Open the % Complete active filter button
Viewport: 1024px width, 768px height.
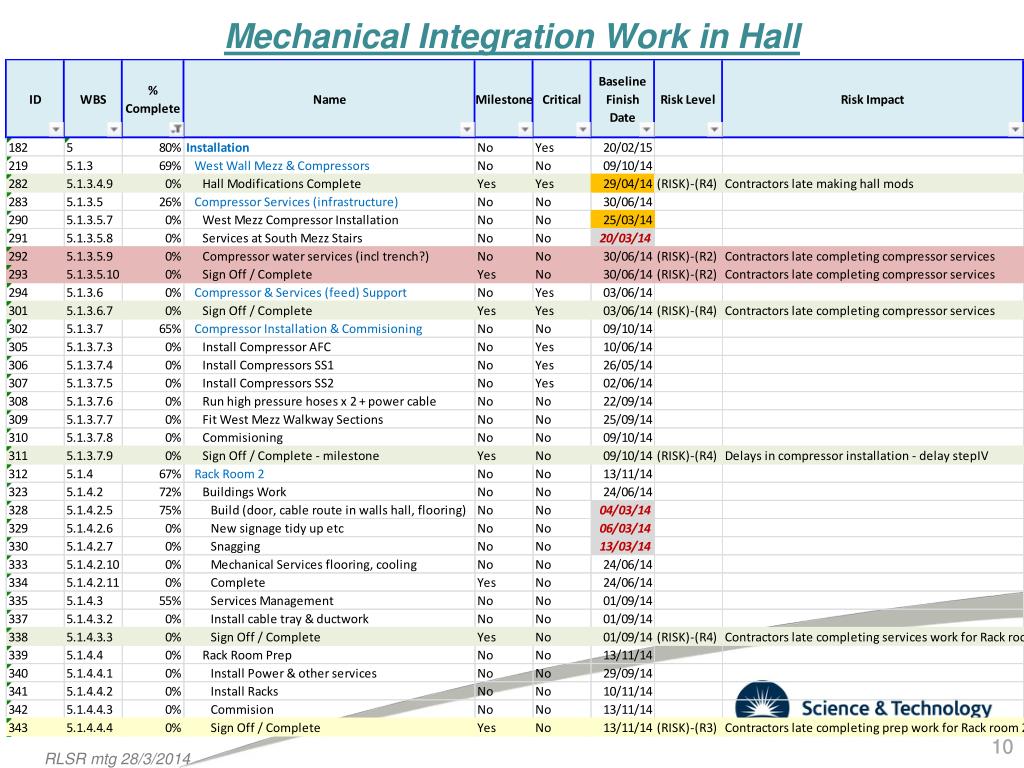(x=176, y=129)
